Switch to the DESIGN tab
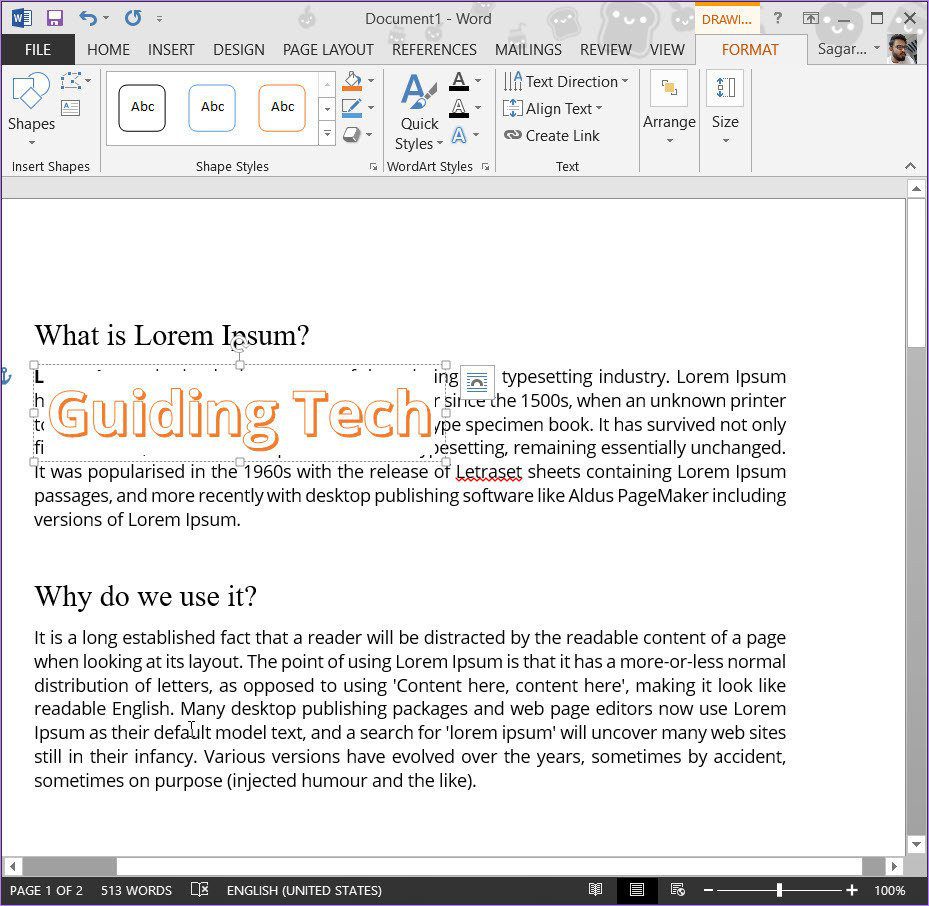The height and width of the screenshot is (906, 929). tap(239, 50)
